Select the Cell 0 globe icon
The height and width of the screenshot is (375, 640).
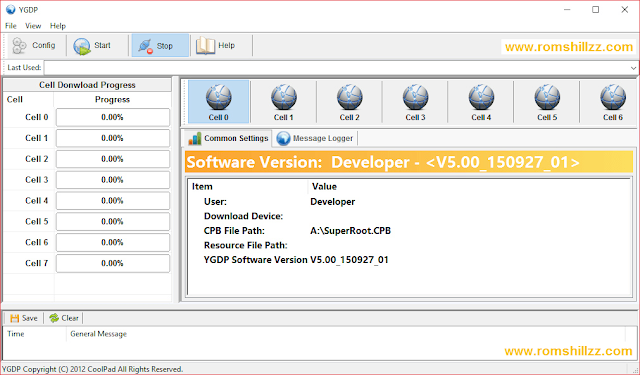click(218, 102)
